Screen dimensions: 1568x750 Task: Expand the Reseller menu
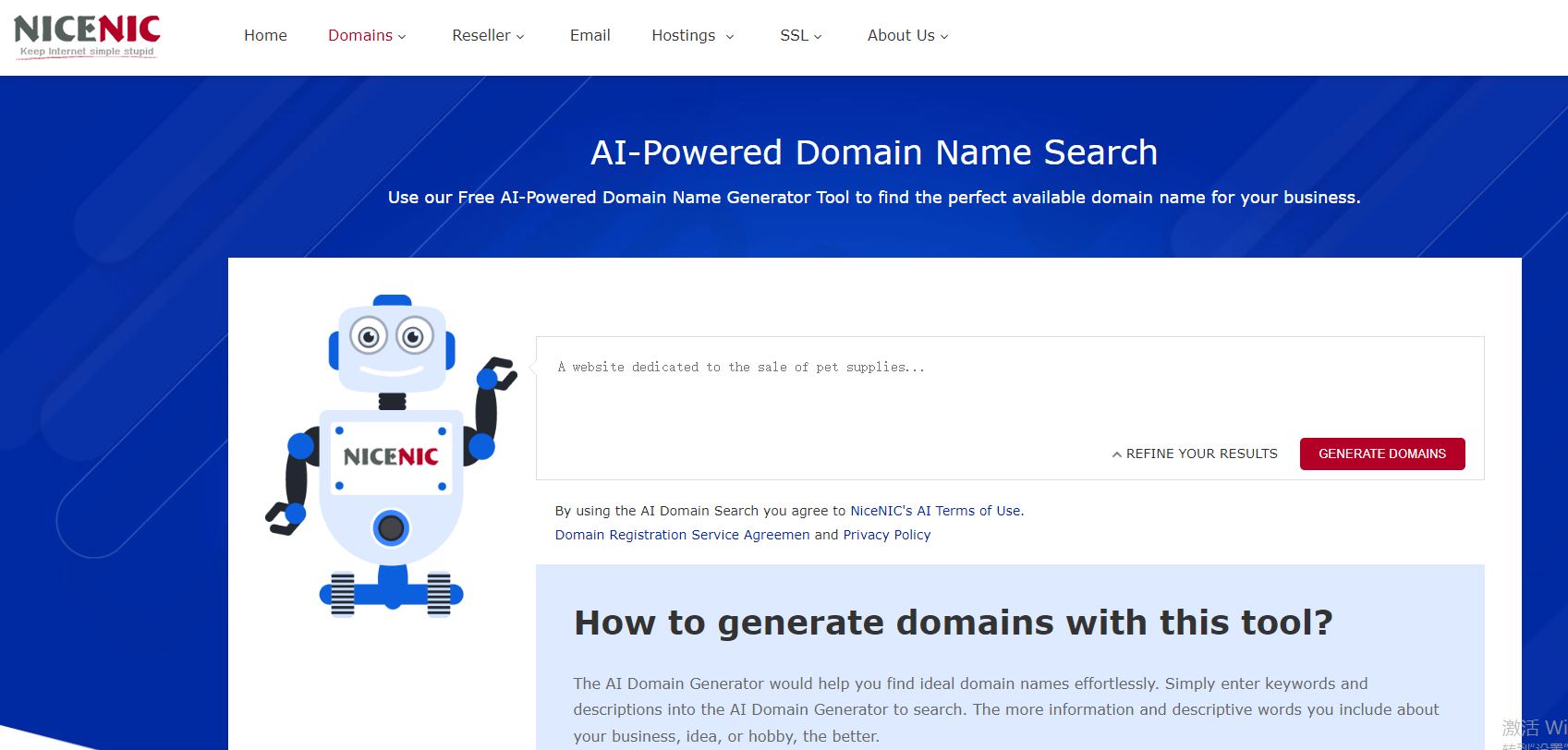[488, 35]
